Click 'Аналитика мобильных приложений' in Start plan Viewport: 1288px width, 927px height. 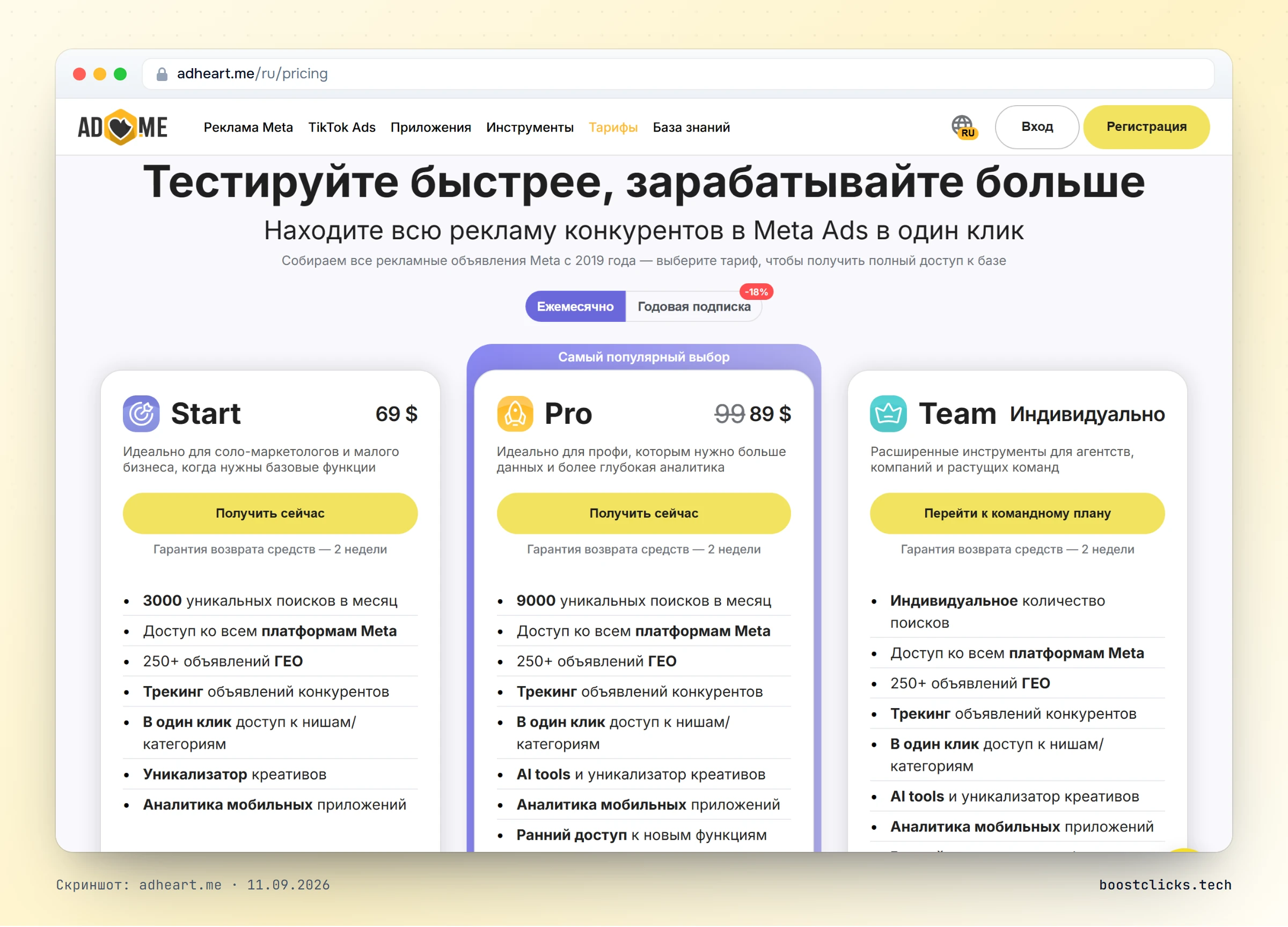click(x=275, y=804)
